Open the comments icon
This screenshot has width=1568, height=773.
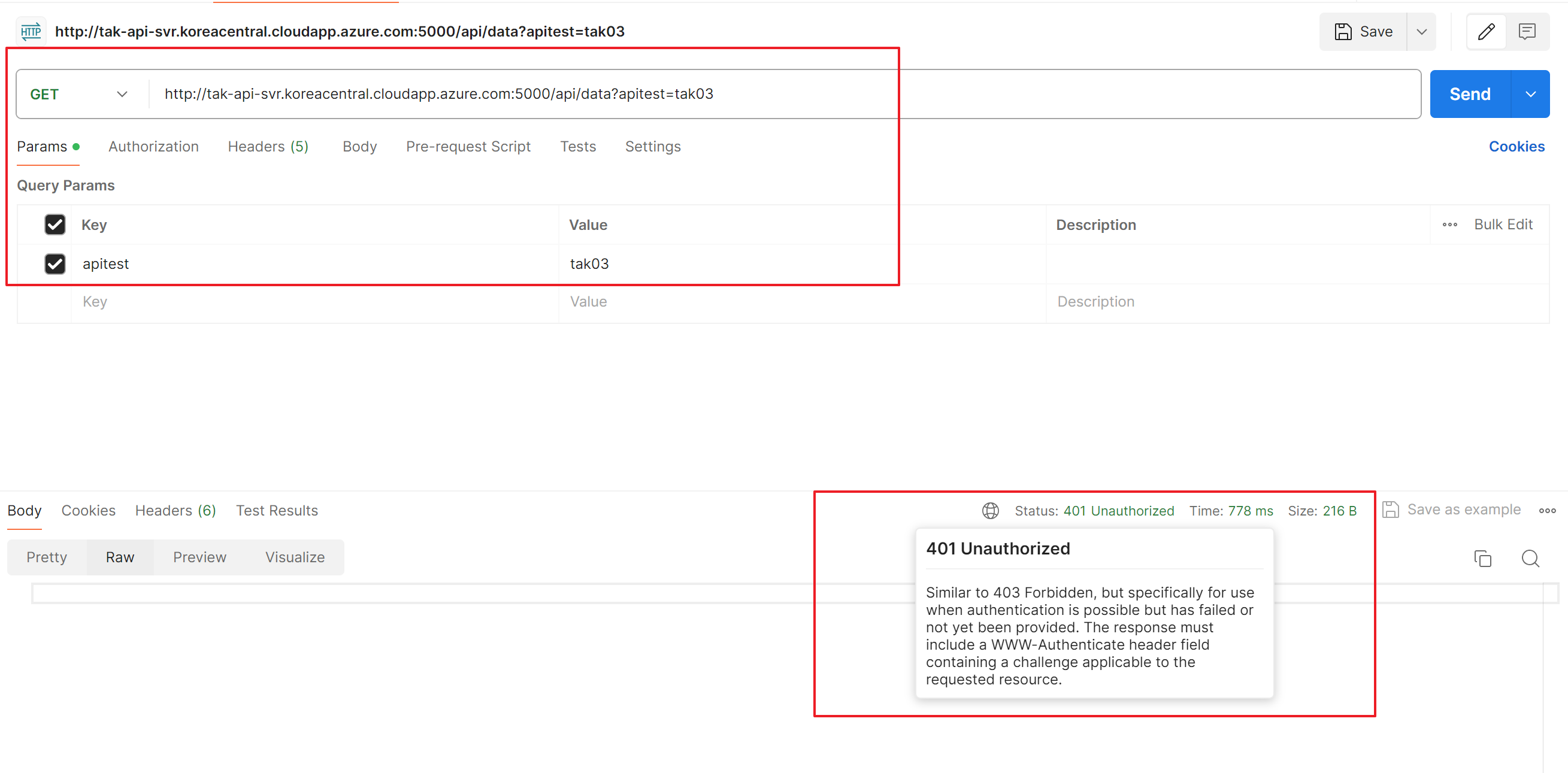1527,32
